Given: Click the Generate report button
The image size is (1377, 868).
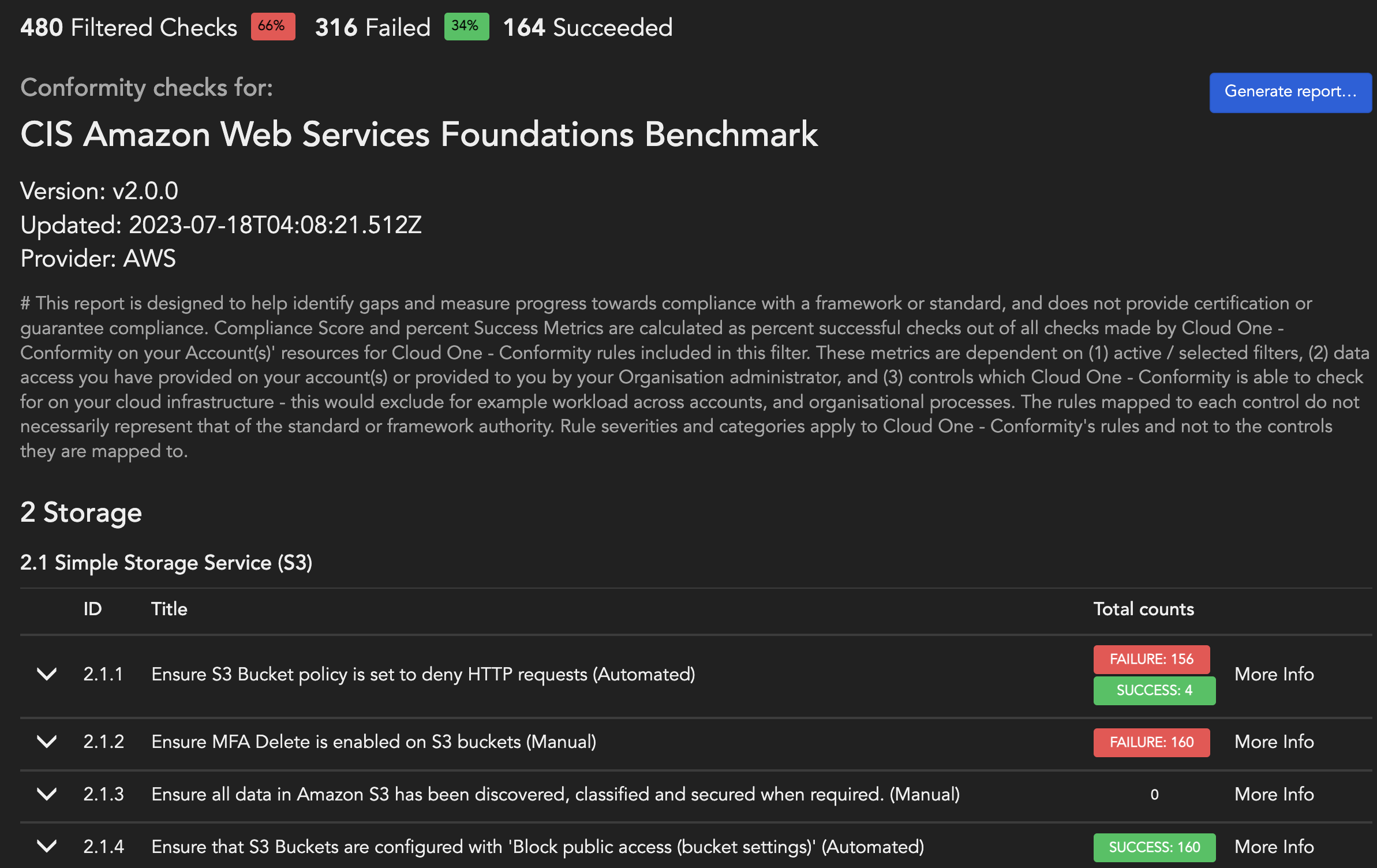Looking at the screenshot, I should (x=1290, y=92).
